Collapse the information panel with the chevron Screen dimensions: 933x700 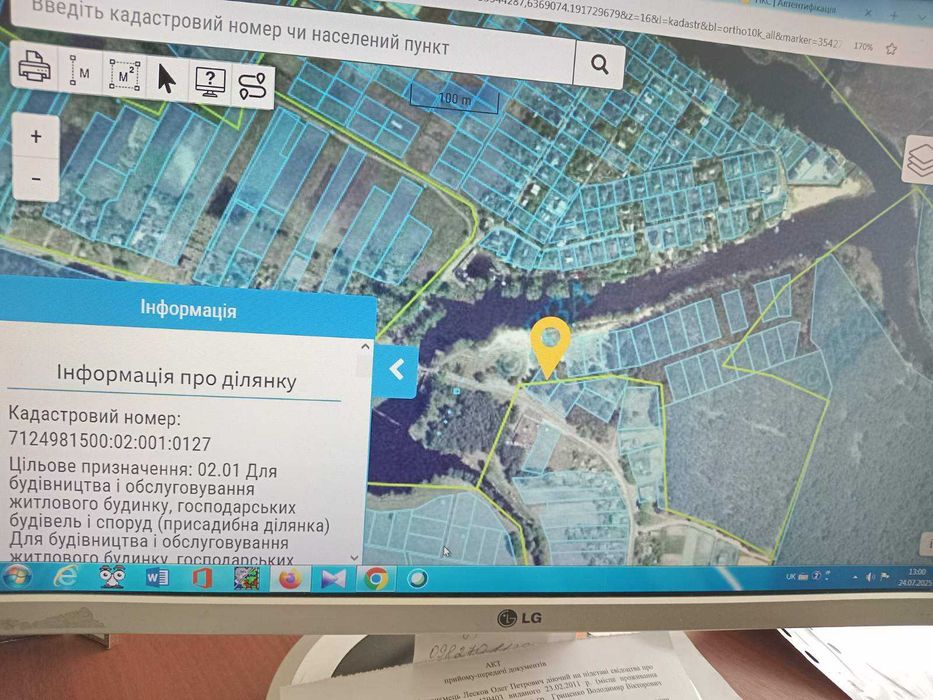(x=396, y=370)
